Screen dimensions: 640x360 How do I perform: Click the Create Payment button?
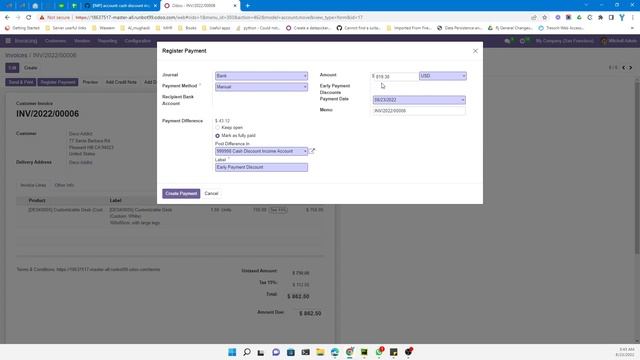click(x=181, y=193)
